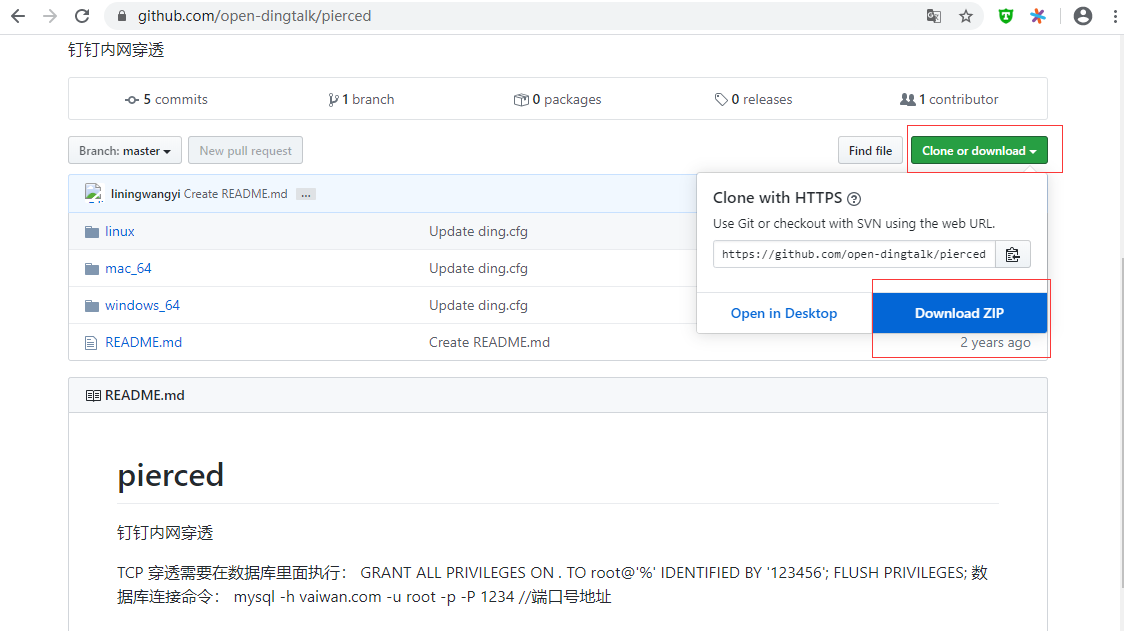Viewport: 1124px width, 631px height.
Task: Select the clone URL text field
Action: click(x=854, y=255)
